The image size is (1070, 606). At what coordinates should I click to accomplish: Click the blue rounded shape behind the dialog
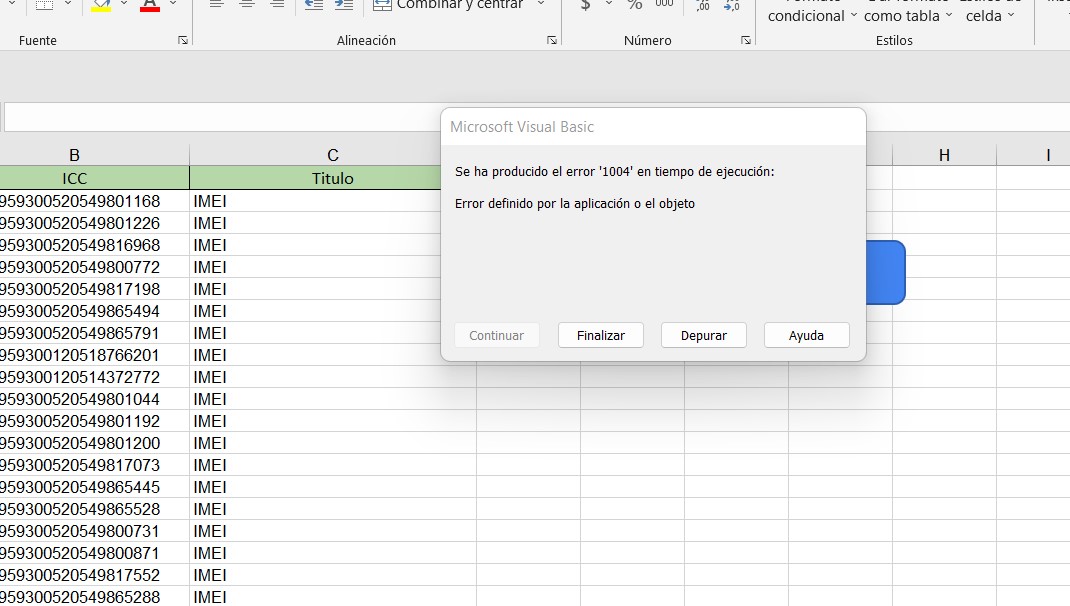tap(886, 272)
